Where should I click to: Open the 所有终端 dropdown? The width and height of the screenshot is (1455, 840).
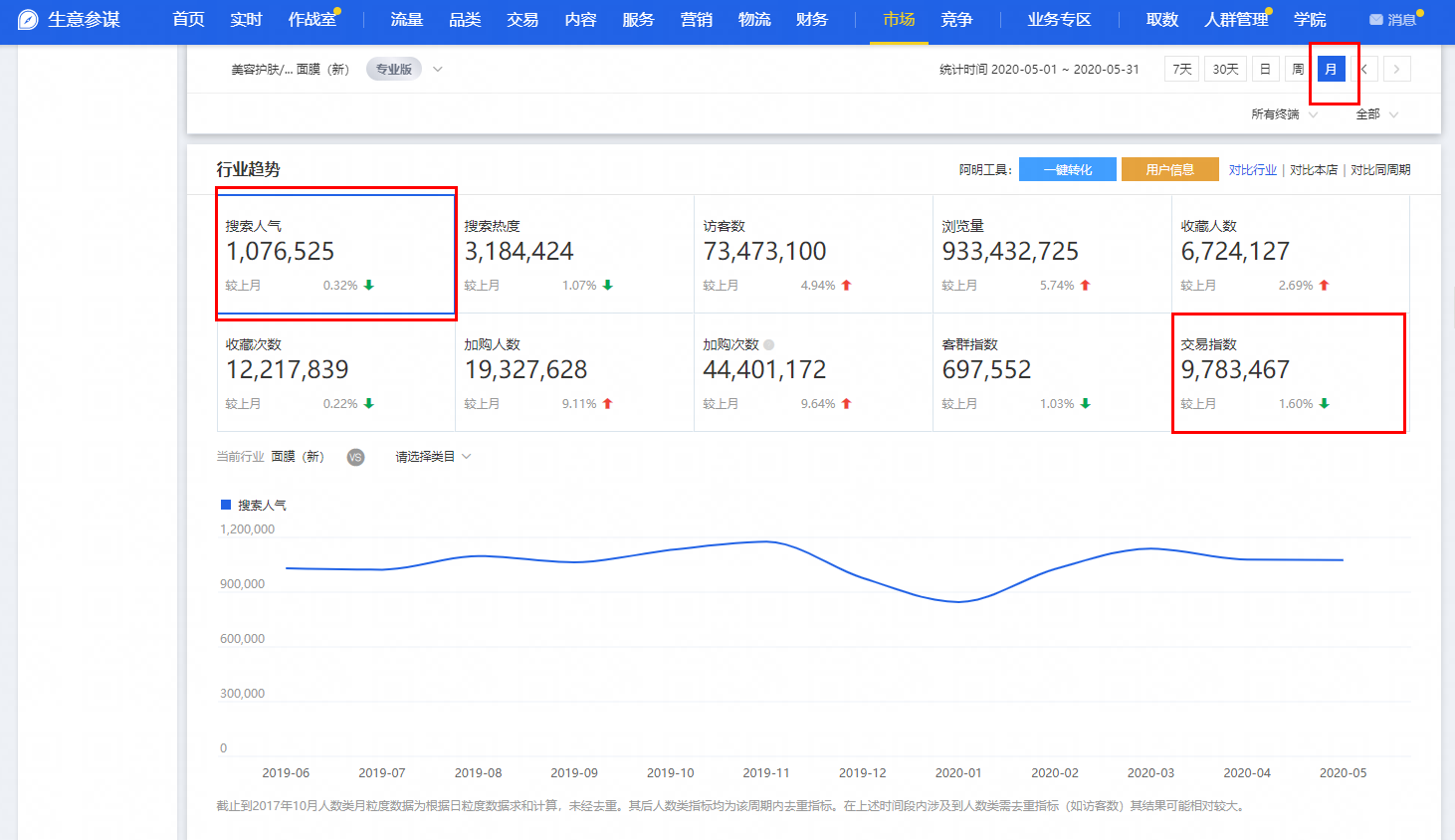[1284, 114]
